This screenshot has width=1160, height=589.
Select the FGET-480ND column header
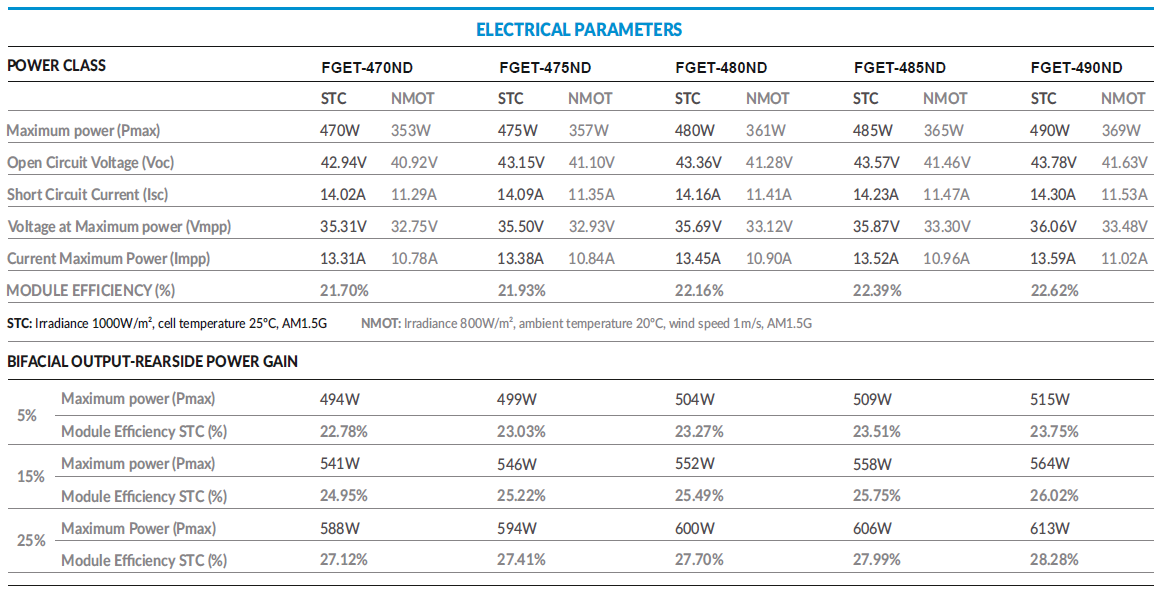point(721,67)
